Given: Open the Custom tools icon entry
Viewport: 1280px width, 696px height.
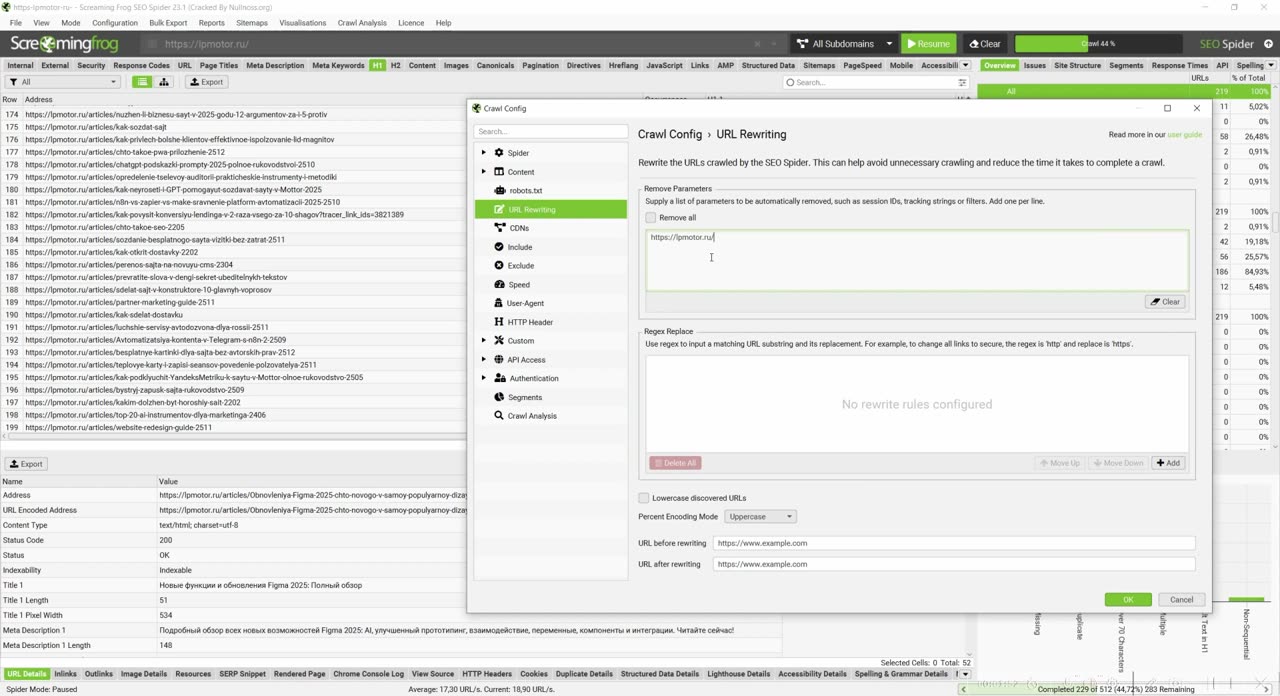Looking at the screenshot, I should [499, 341].
